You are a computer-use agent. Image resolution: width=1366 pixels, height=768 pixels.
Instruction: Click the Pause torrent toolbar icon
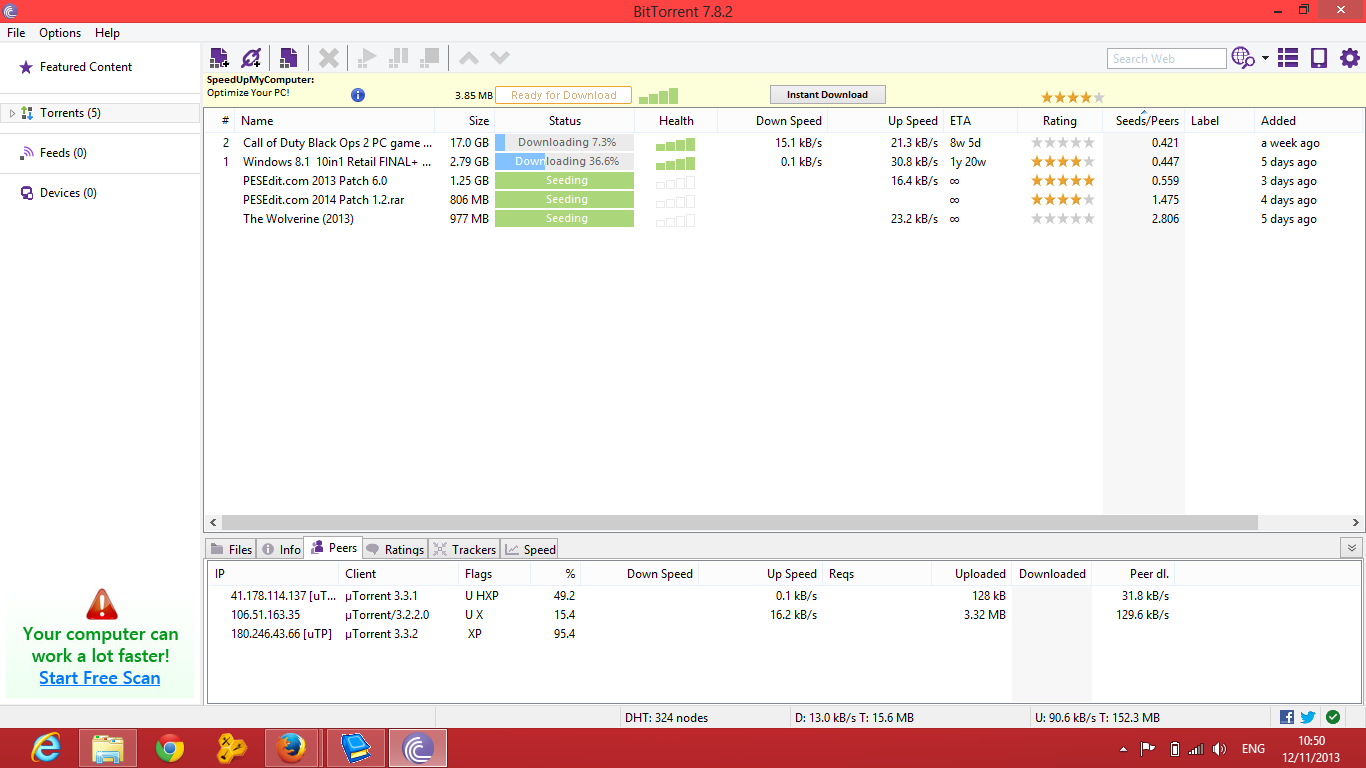tap(398, 58)
